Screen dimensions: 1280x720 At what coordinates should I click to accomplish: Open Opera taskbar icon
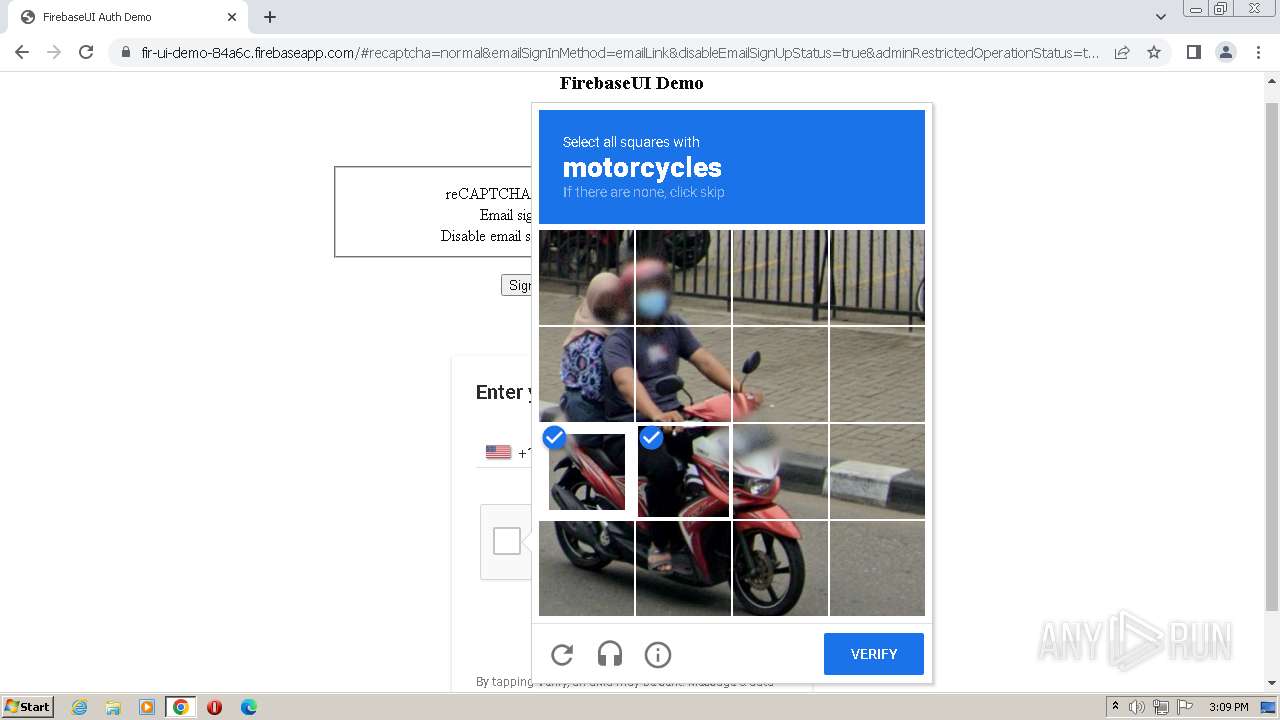[x=214, y=707]
